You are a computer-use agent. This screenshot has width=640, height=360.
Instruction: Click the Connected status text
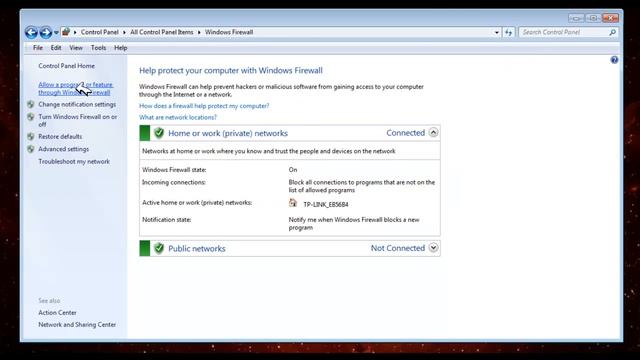point(405,133)
